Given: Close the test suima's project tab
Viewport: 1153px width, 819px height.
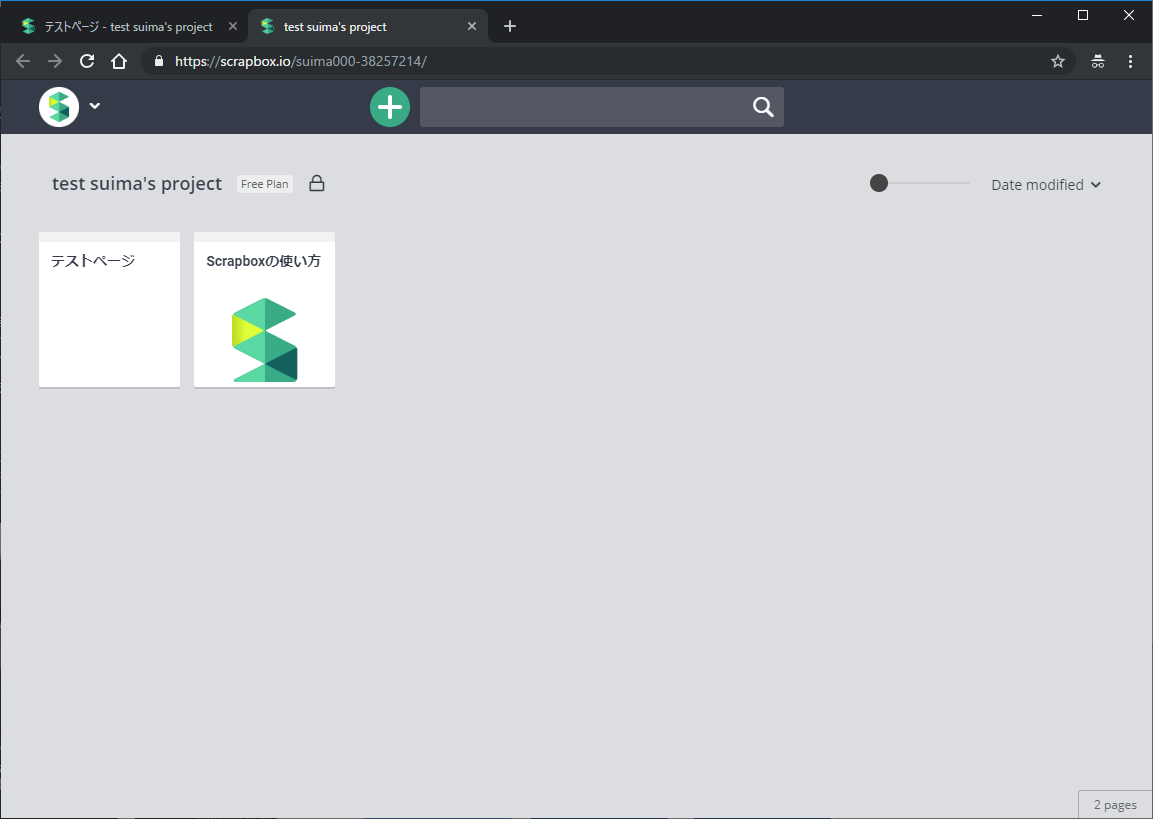Looking at the screenshot, I should [472, 26].
